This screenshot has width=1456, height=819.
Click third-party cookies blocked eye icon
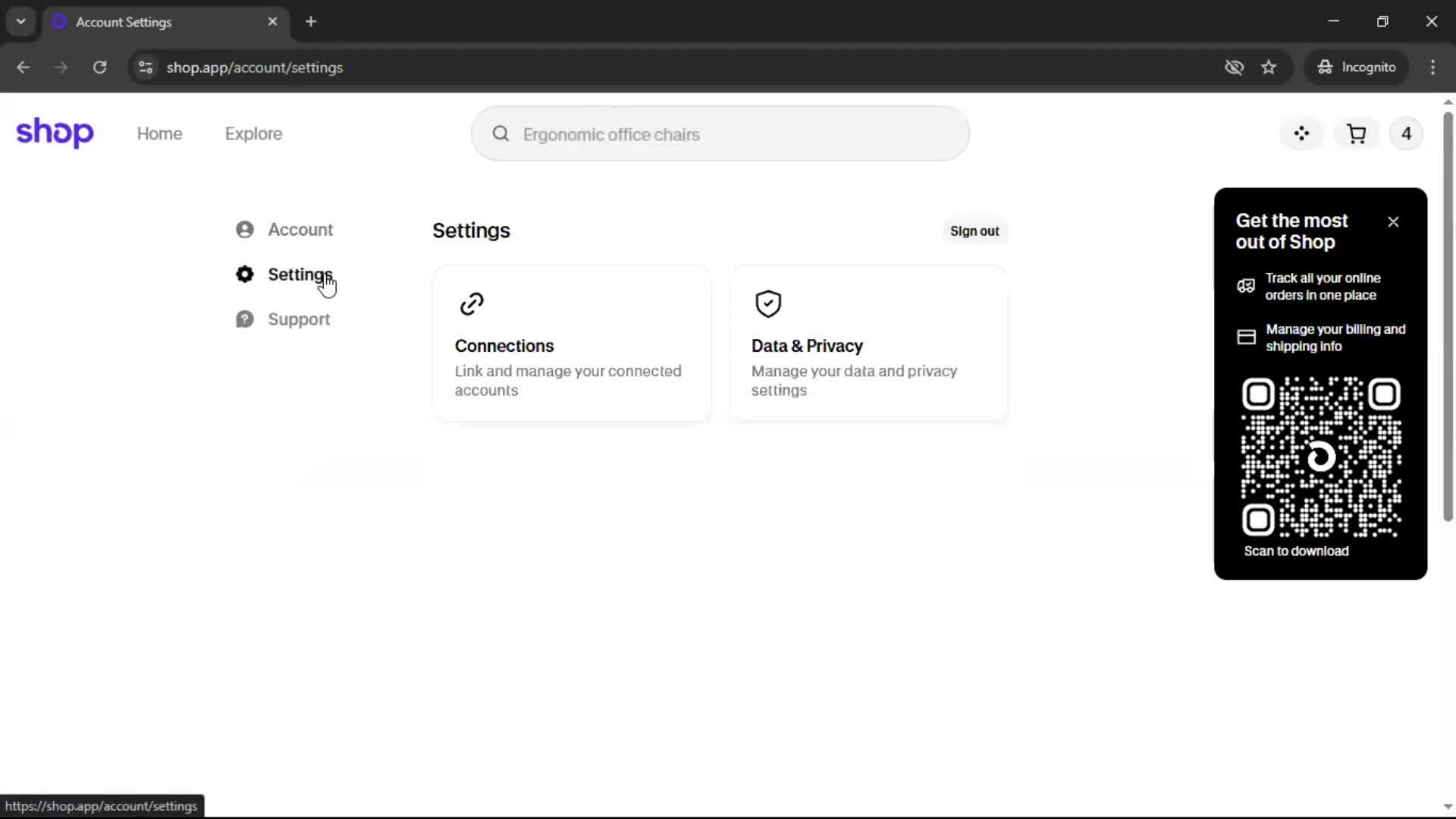click(x=1234, y=67)
